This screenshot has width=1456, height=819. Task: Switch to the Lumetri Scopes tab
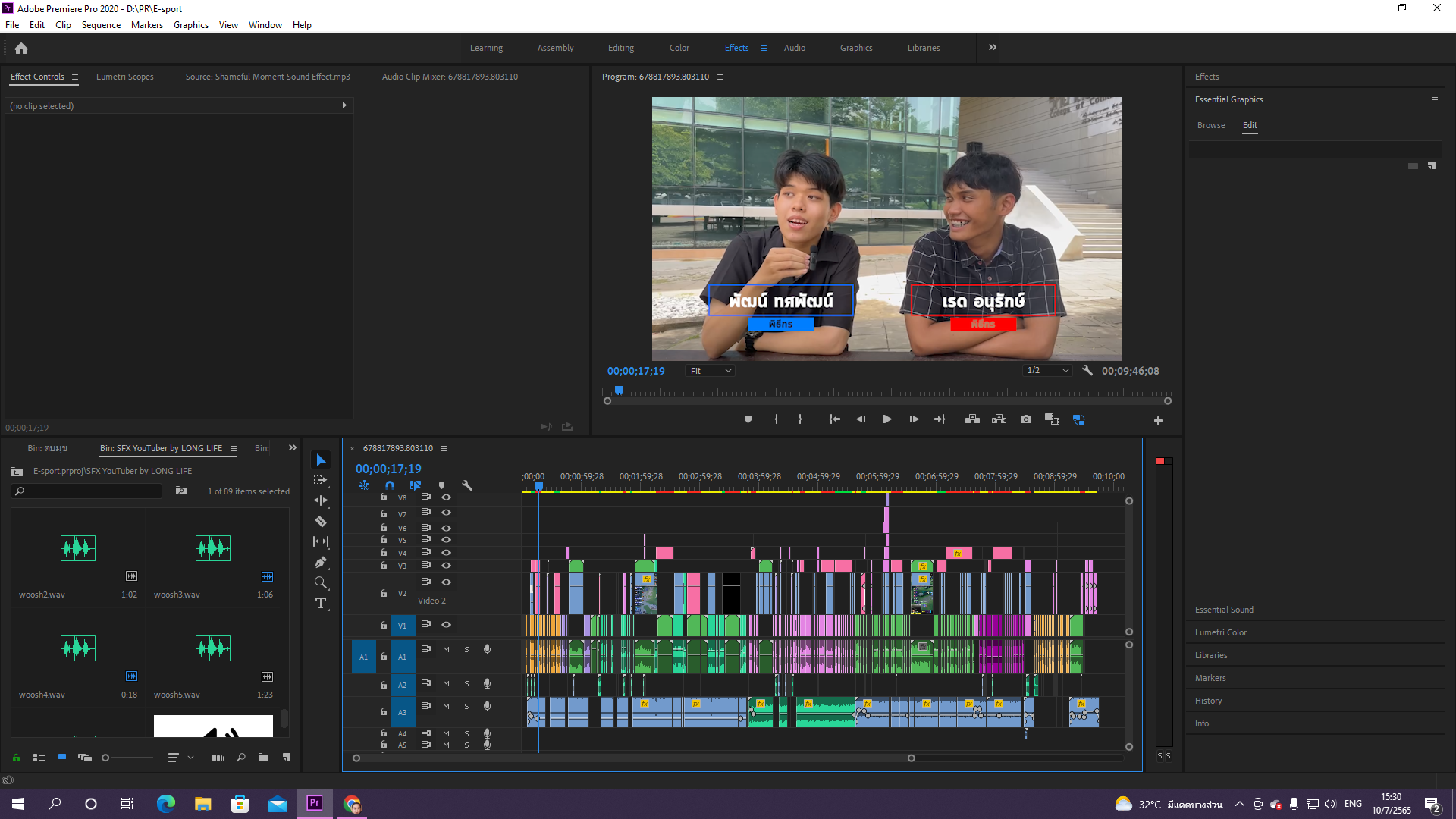coord(125,77)
